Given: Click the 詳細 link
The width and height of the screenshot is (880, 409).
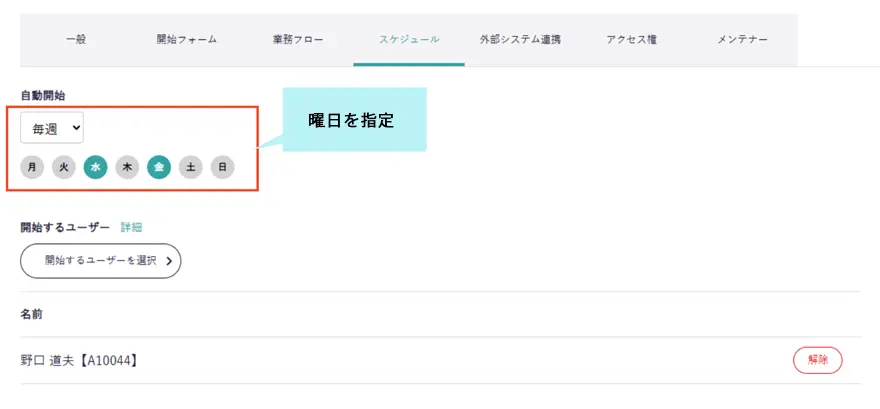Looking at the screenshot, I should point(132,227).
